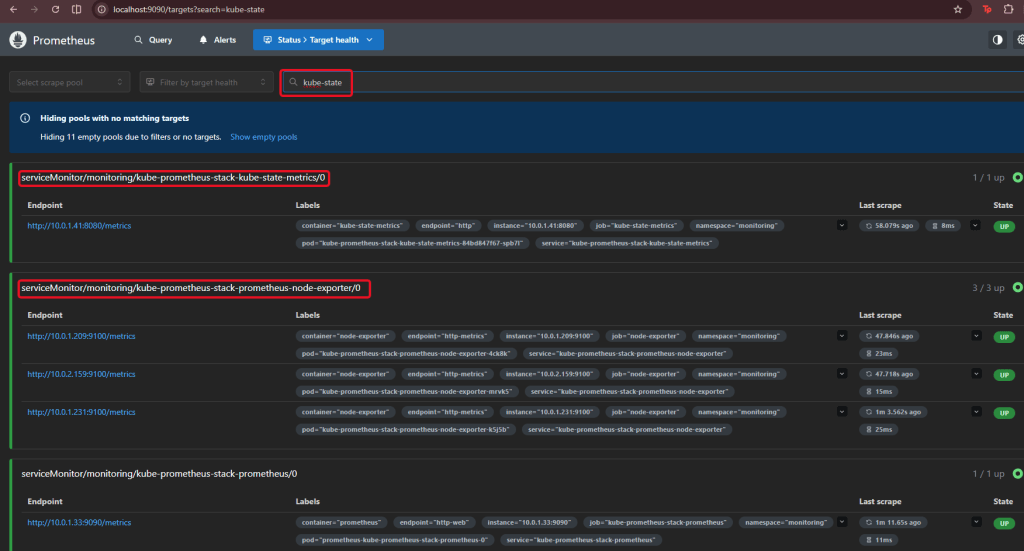Open endpoint http://10.0.1.33:9090/metrics
The image size is (1024, 551).
79,523
